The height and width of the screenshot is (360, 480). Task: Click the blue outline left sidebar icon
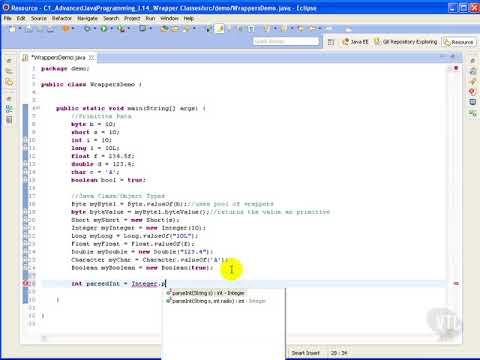pyautogui.click(x=9, y=109)
